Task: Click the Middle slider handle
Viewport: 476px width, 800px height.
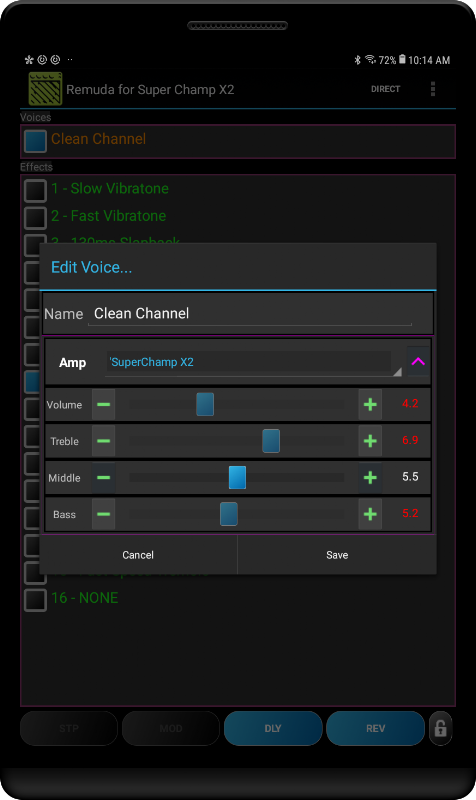Action: [237, 478]
